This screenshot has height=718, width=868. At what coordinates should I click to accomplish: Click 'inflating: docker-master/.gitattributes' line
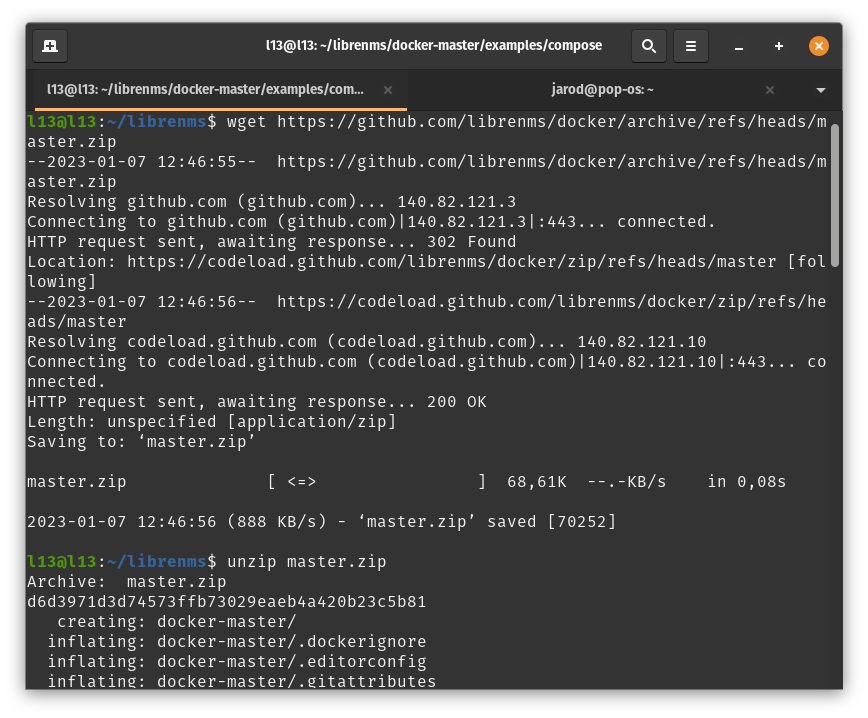[242, 681]
